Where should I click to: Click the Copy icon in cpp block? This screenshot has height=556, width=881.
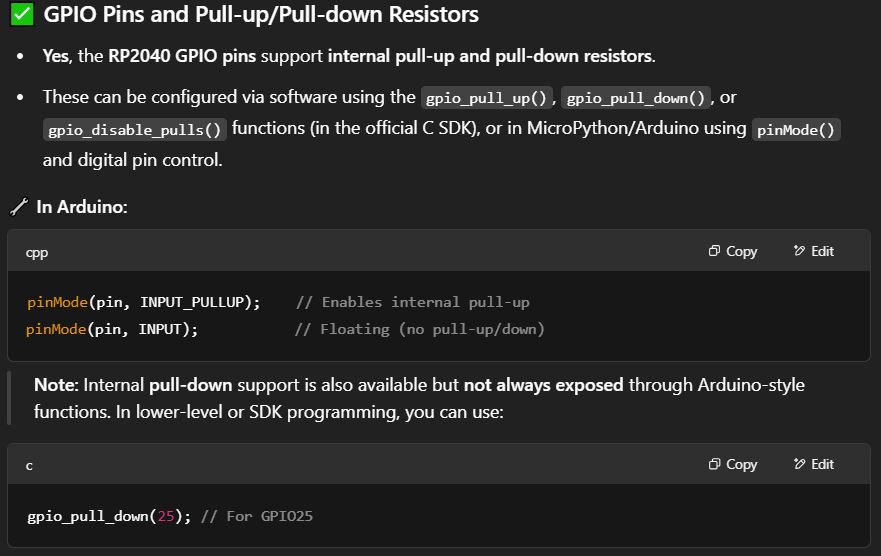714,251
